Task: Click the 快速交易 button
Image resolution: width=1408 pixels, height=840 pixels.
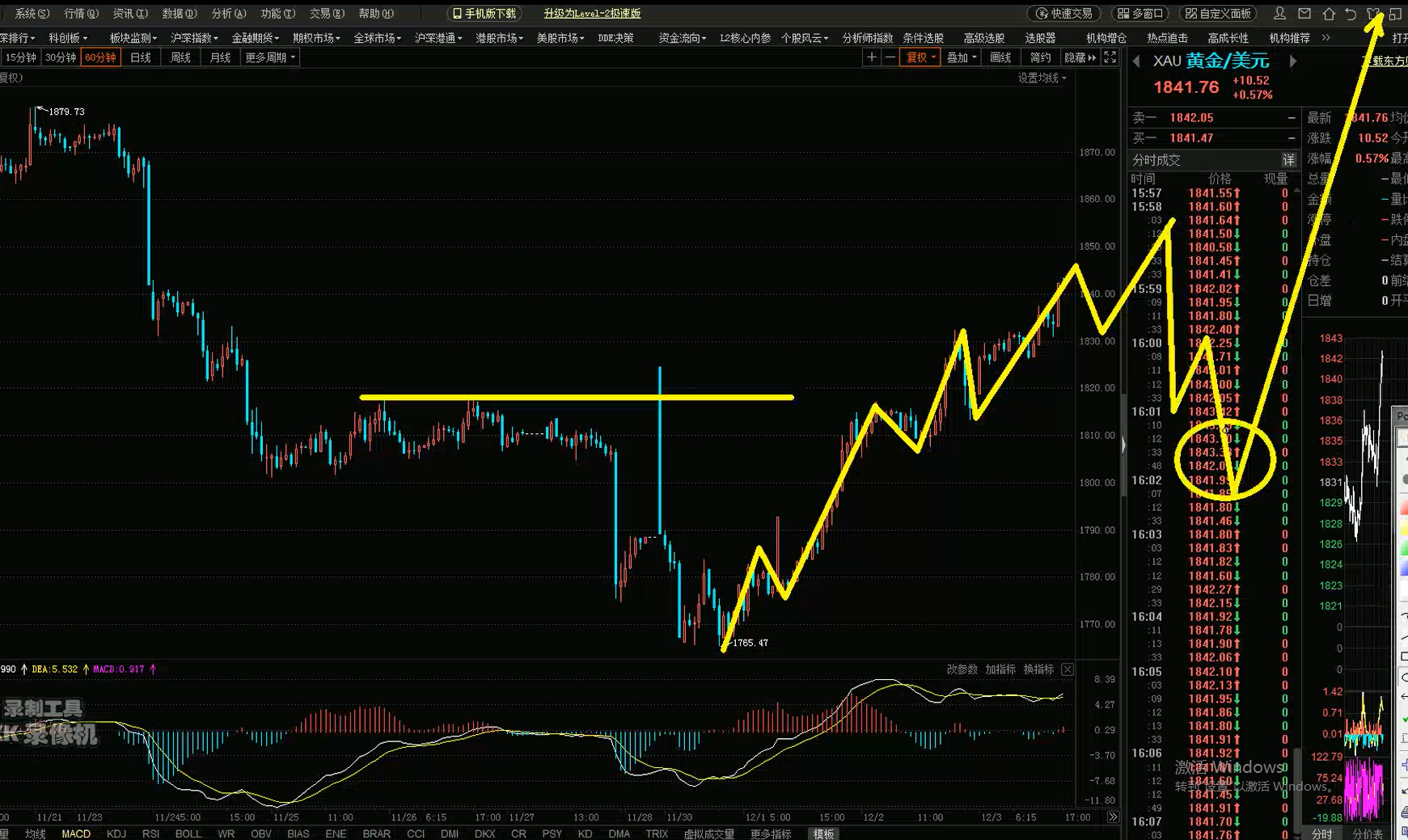Action: (1065, 14)
